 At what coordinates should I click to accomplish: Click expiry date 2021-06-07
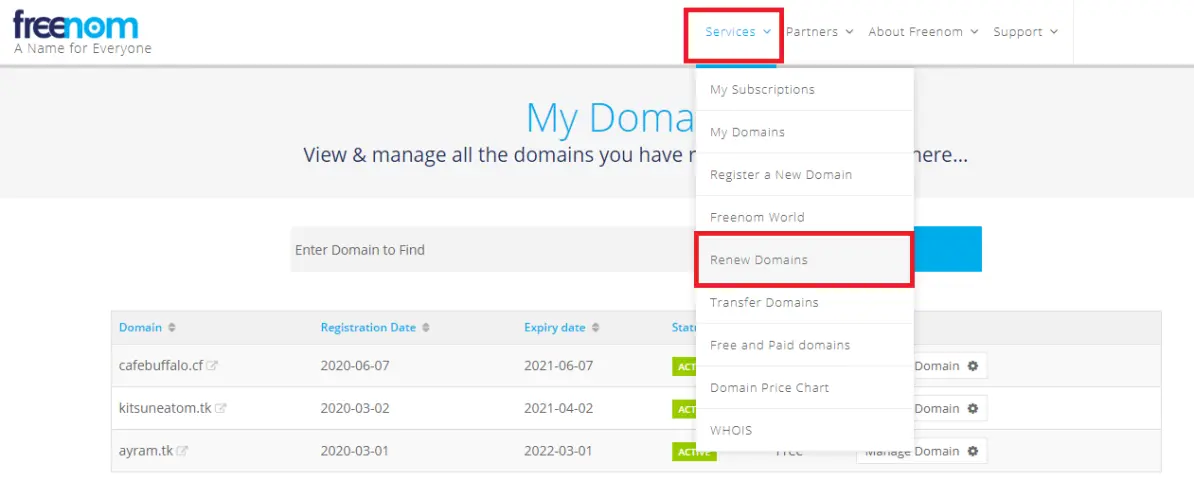coord(558,365)
